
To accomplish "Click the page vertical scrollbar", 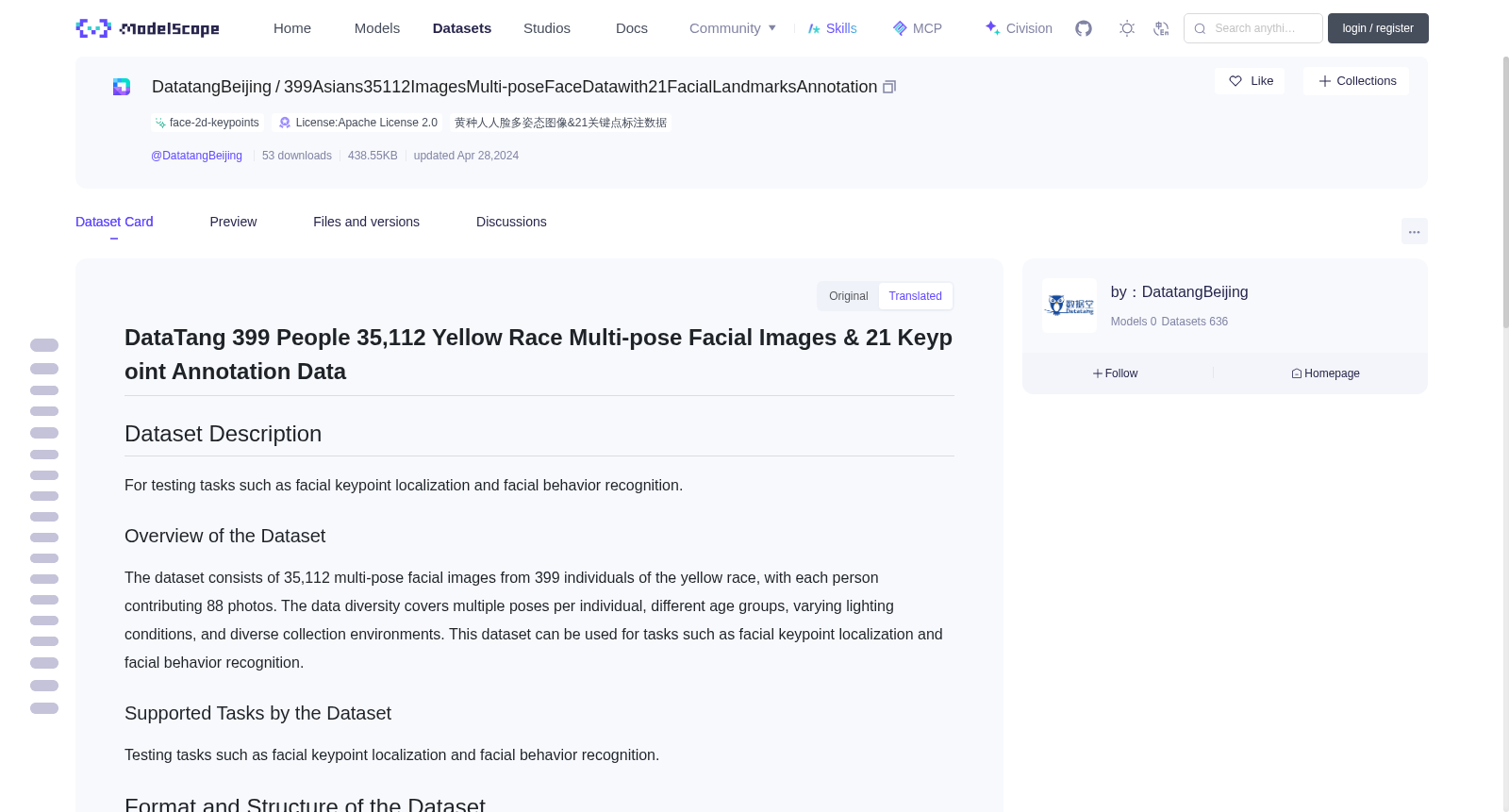I will click(x=1505, y=192).
